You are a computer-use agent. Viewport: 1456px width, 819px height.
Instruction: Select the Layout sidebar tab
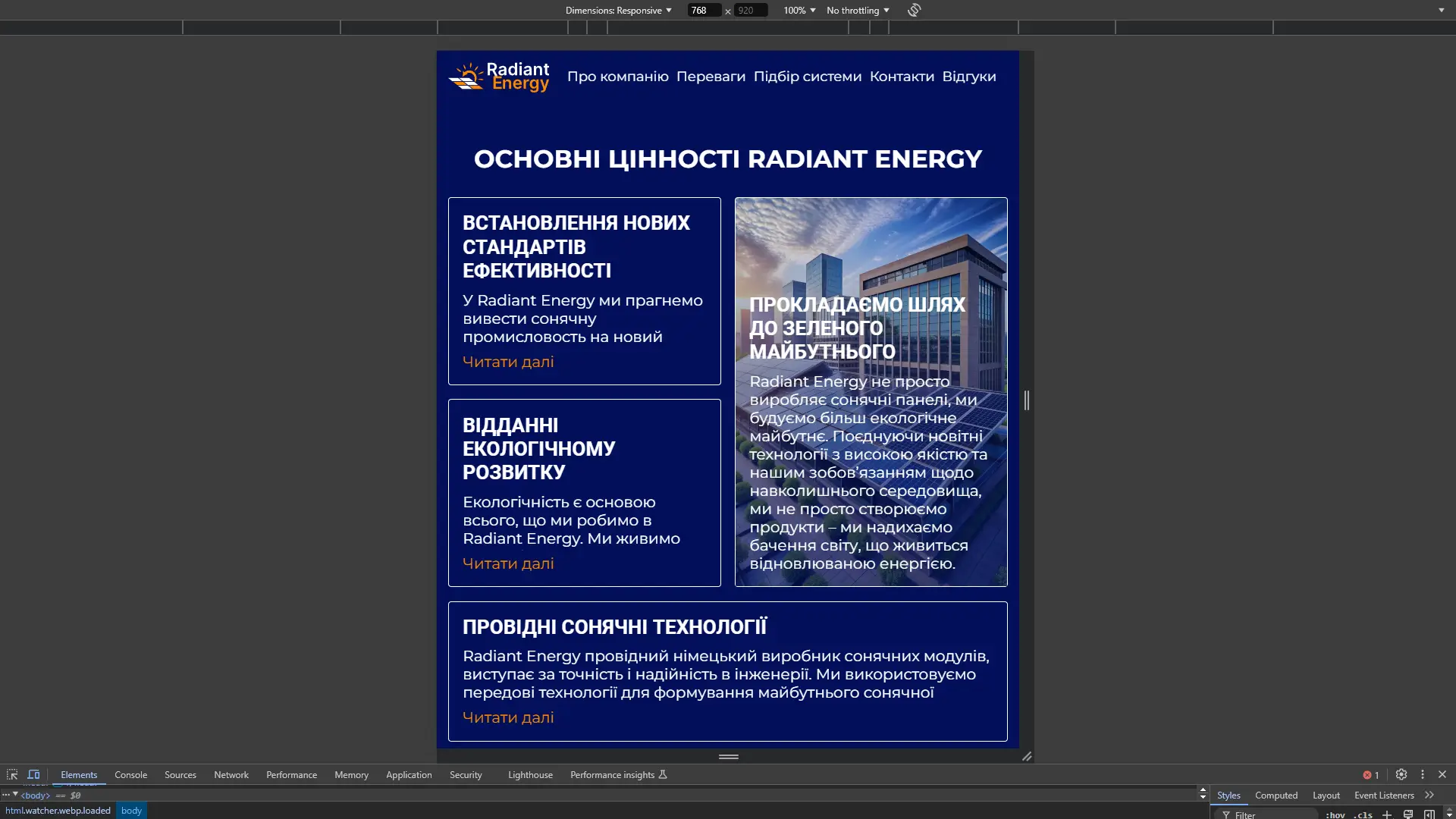[x=1326, y=795]
